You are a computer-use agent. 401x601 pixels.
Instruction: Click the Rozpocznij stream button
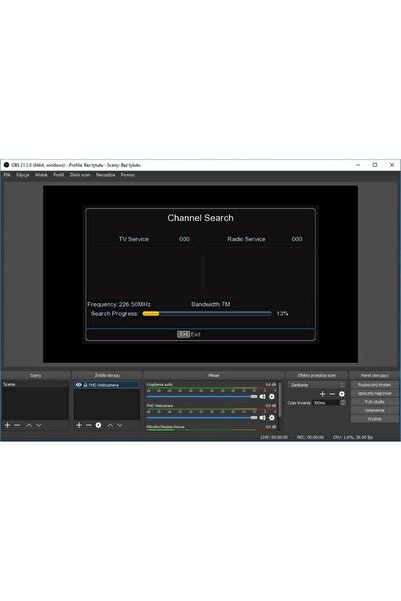pos(374,384)
